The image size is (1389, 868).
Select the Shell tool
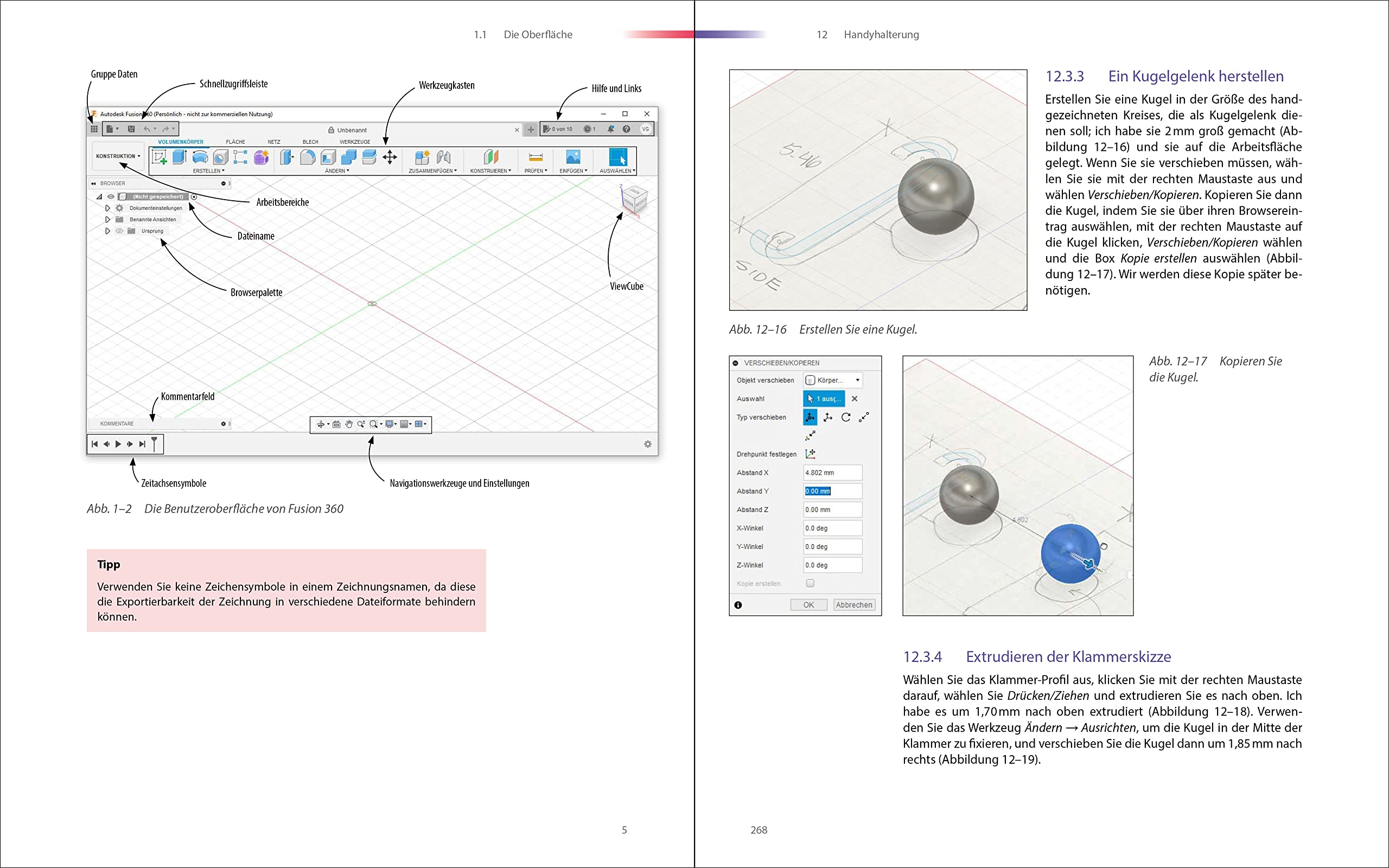(x=328, y=157)
